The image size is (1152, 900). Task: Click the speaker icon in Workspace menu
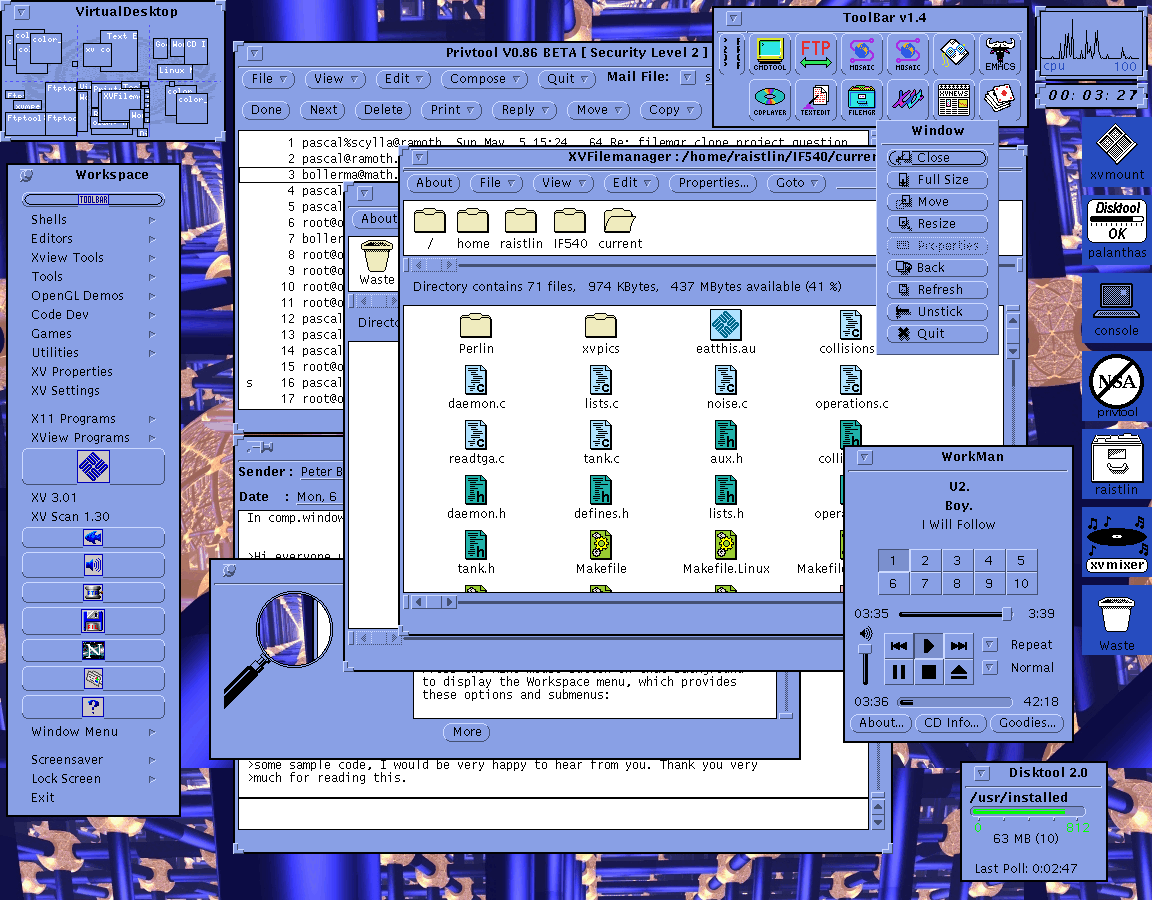click(x=93, y=565)
